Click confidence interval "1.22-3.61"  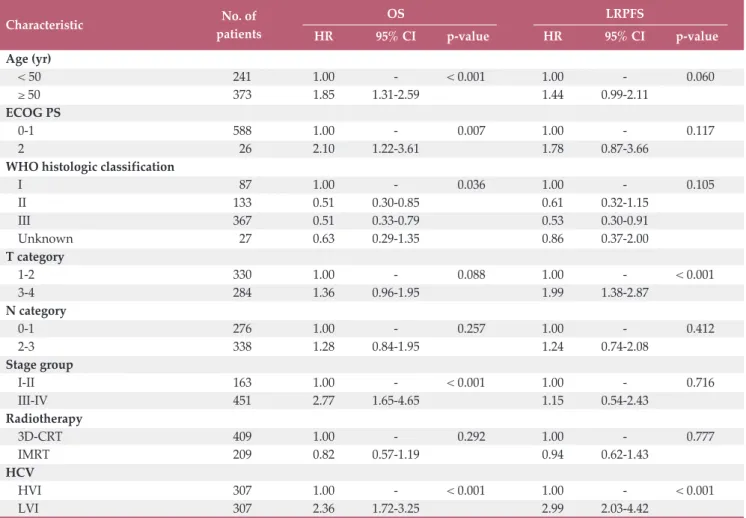tap(396, 149)
